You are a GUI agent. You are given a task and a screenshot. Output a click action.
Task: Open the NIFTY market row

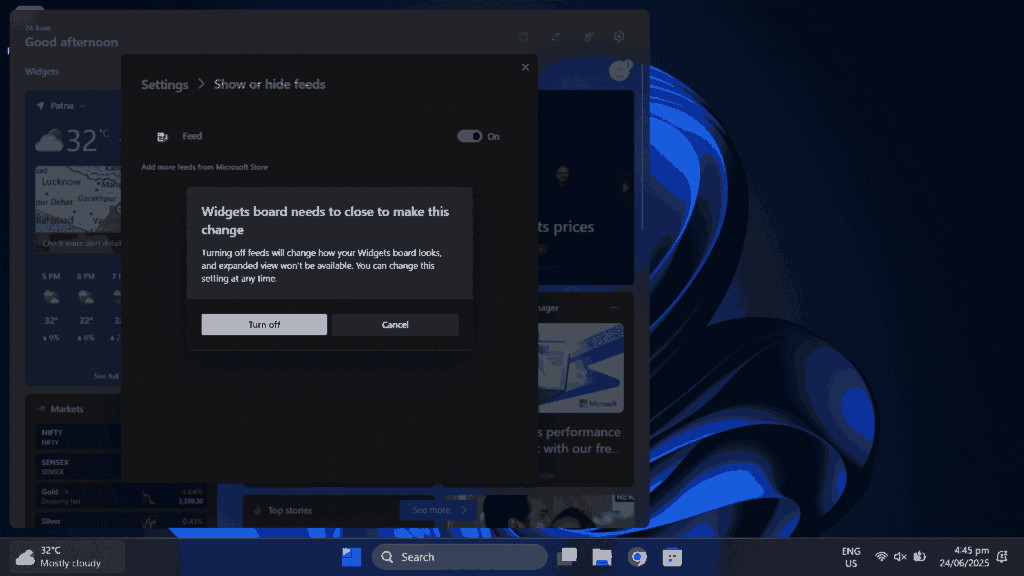tap(78, 437)
